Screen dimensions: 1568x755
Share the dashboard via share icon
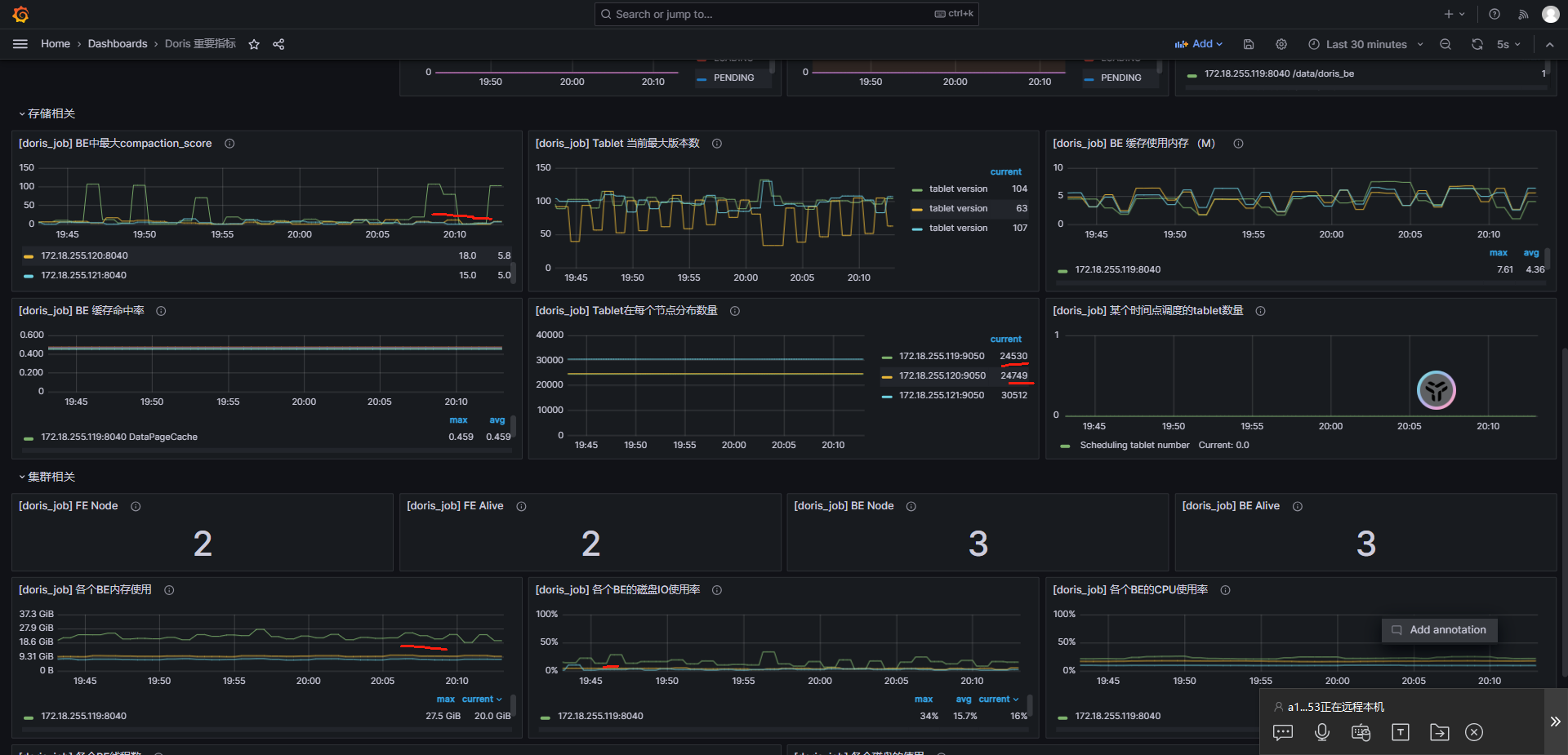[278, 44]
